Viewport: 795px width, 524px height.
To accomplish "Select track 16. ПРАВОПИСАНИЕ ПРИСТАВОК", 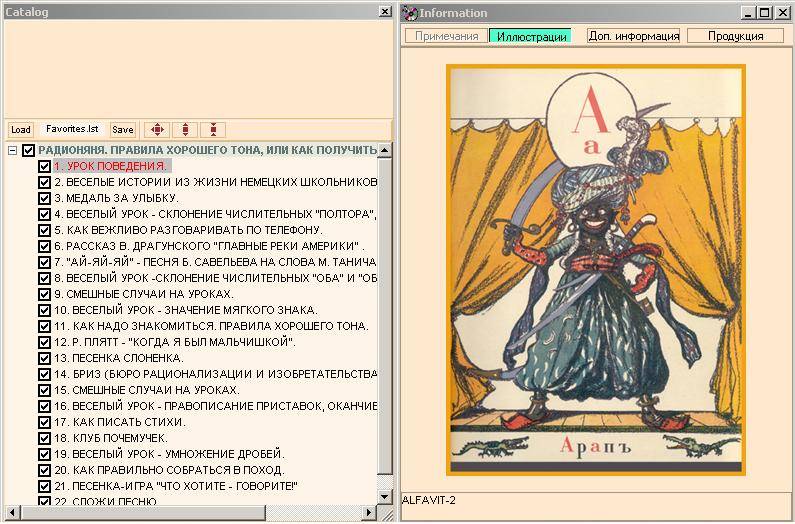I will [215, 406].
